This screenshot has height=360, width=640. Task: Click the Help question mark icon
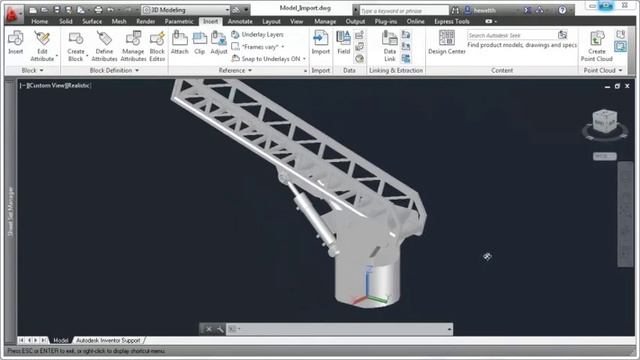562,10
